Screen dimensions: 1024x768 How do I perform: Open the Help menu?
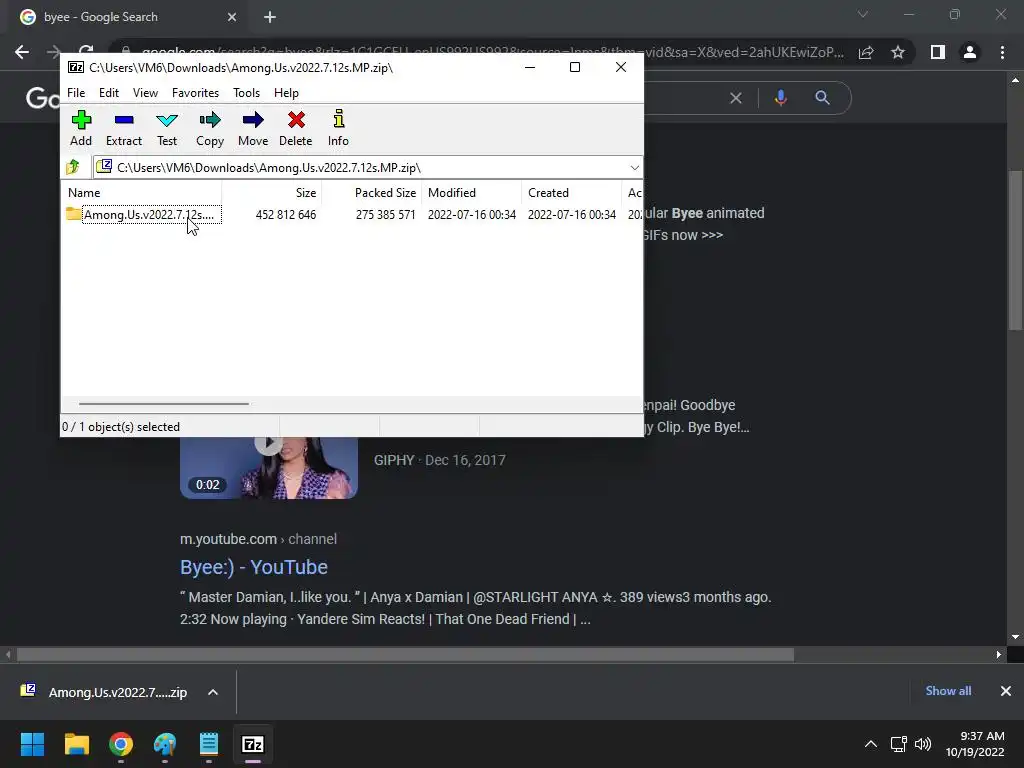click(286, 93)
